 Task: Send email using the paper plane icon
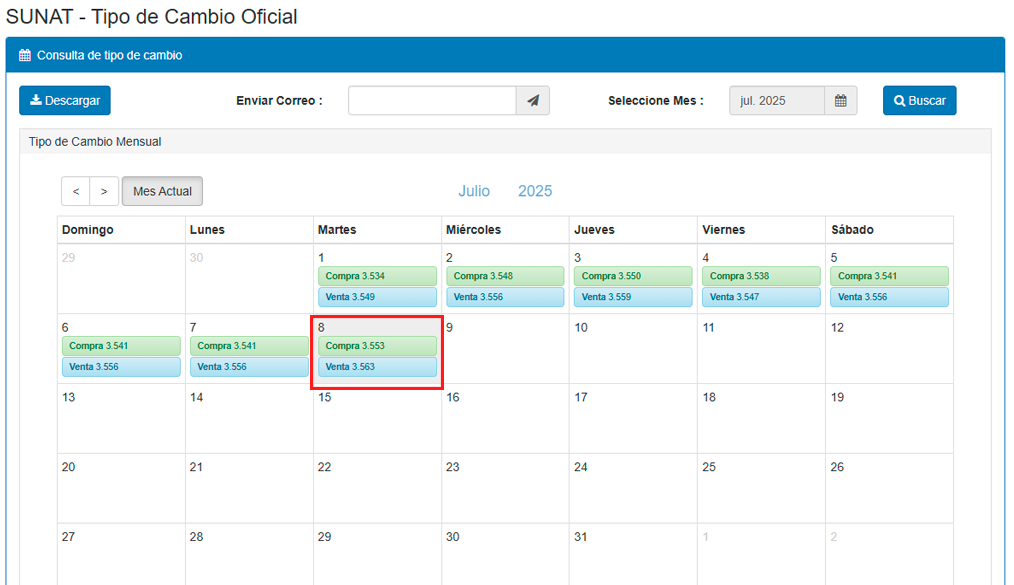(x=533, y=101)
